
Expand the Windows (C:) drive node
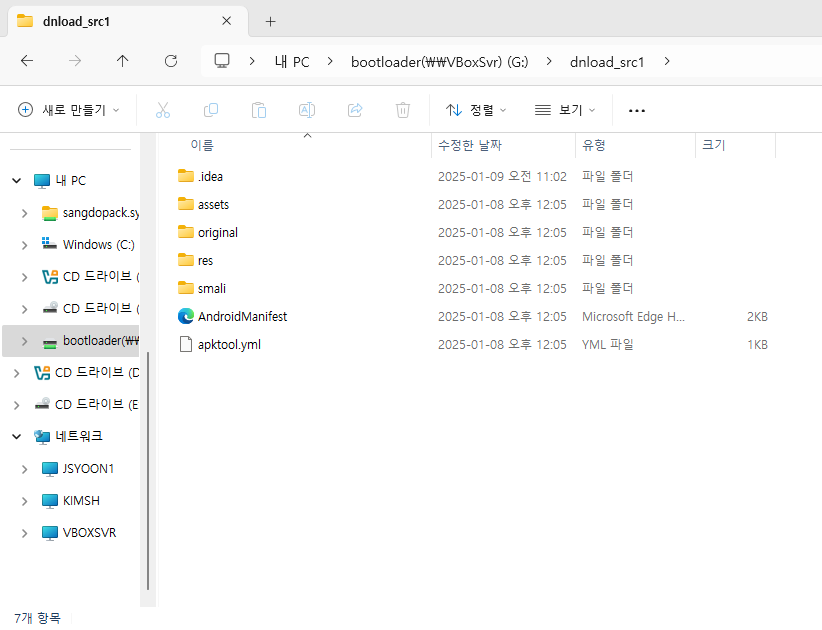[25, 245]
